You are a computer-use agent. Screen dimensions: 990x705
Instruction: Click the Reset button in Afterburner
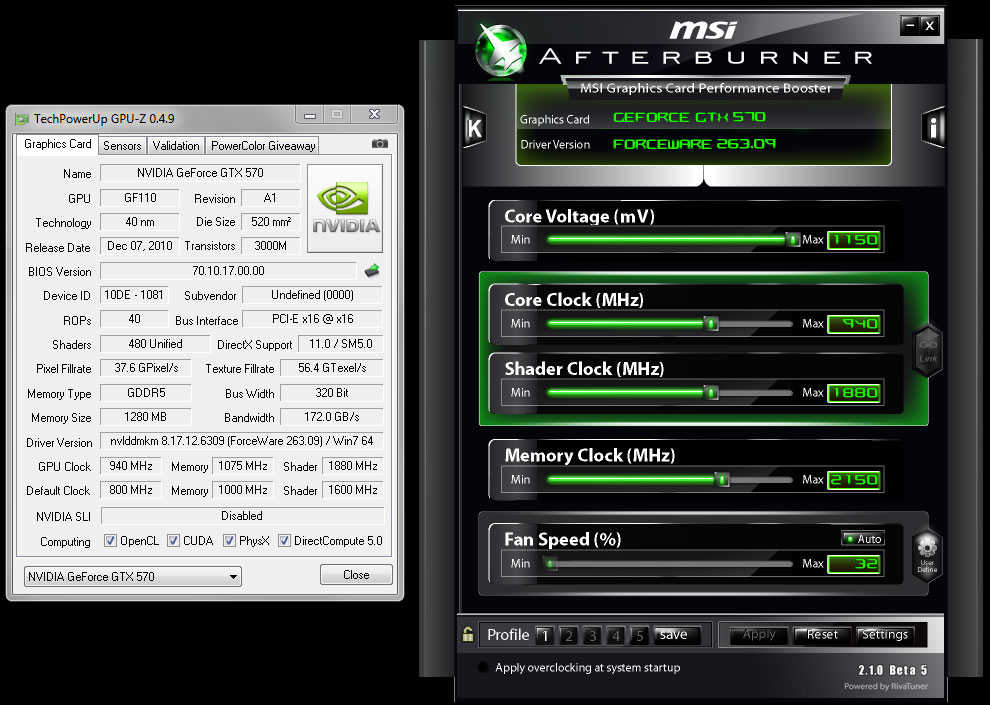(x=821, y=635)
